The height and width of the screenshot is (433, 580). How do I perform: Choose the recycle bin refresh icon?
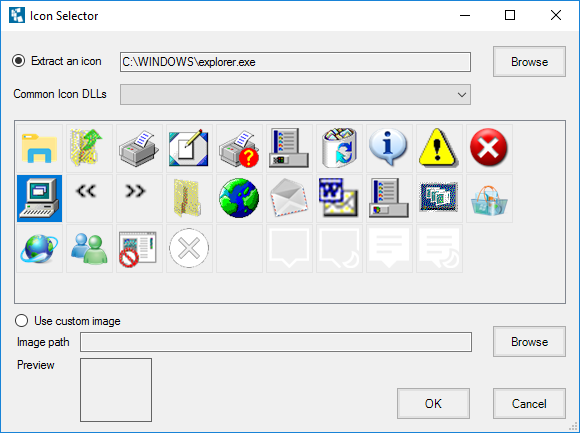coord(339,149)
